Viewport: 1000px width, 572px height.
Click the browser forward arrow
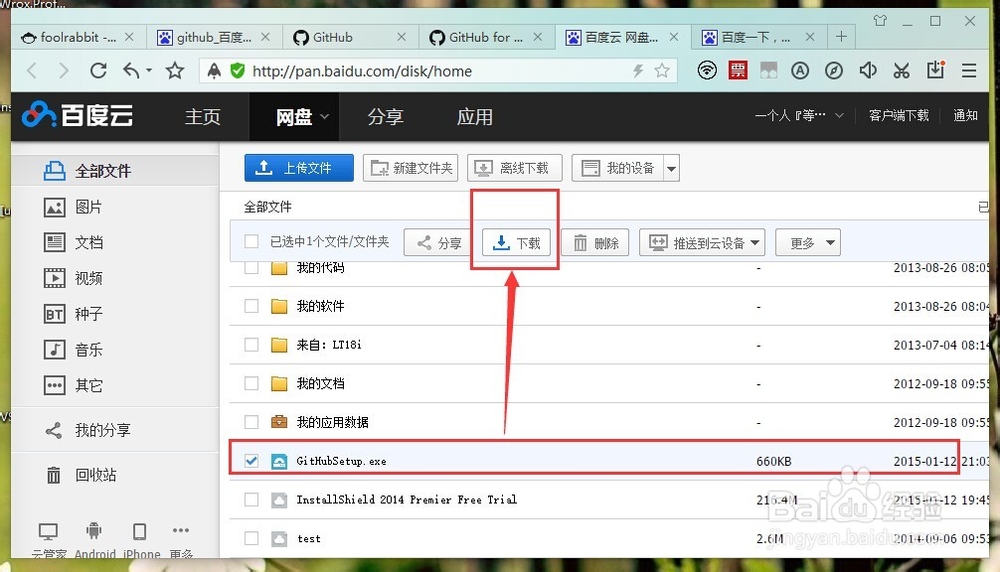tap(63, 71)
